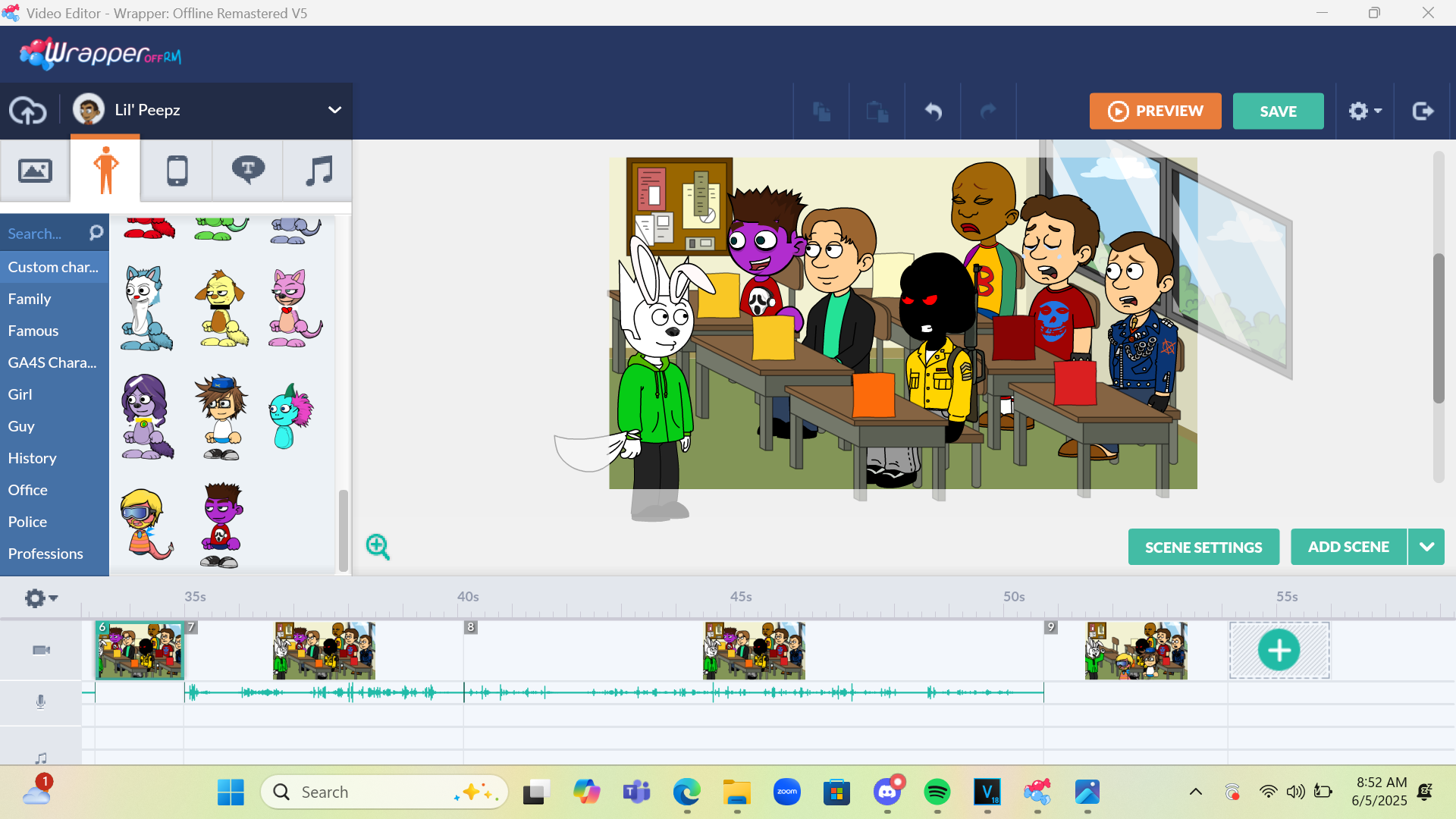Show hidden system tray icons
Screen dimensions: 1456x819
1196,792
